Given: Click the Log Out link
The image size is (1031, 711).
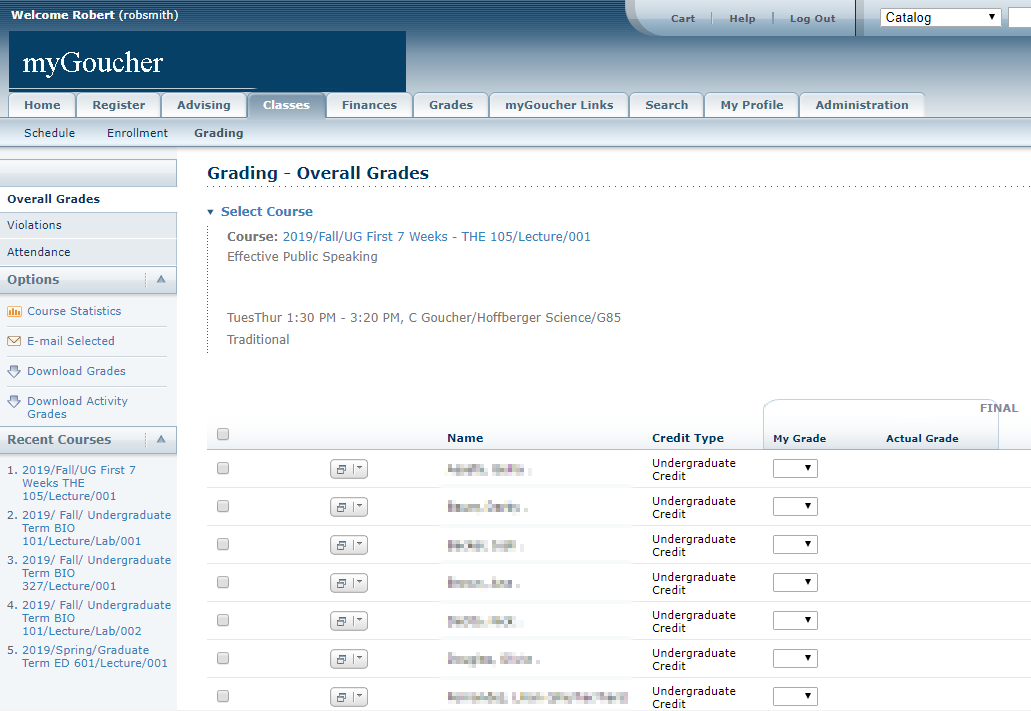Looking at the screenshot, I should coord(812,18).
